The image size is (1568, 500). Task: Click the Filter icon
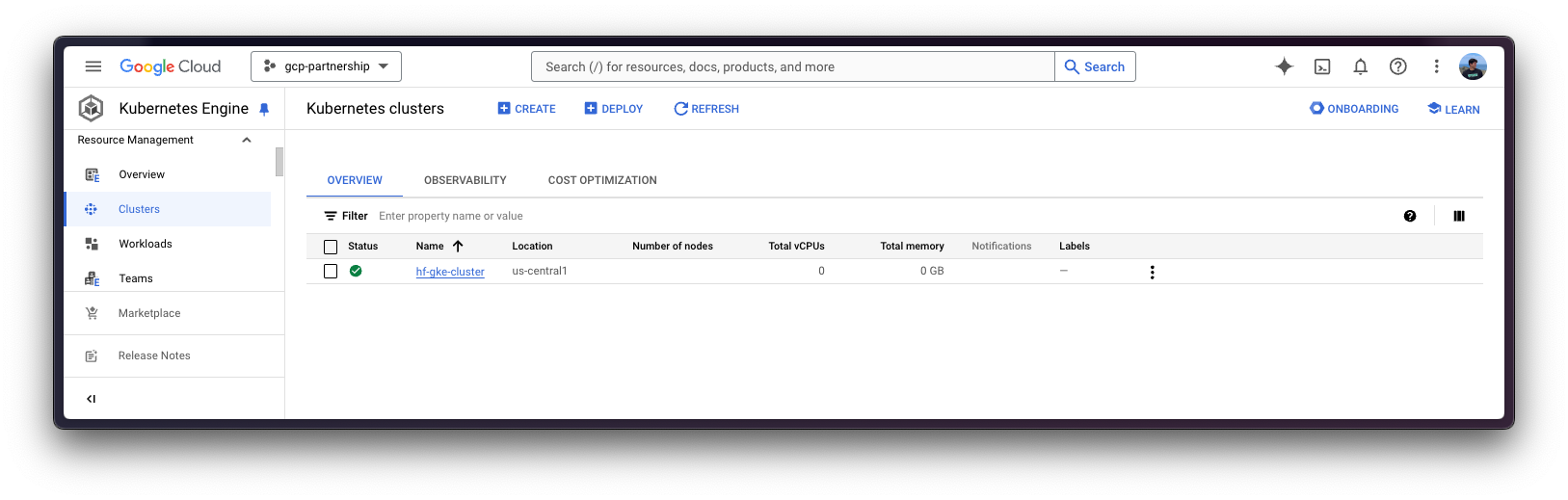pyautogui.click(x=331, y=216)
